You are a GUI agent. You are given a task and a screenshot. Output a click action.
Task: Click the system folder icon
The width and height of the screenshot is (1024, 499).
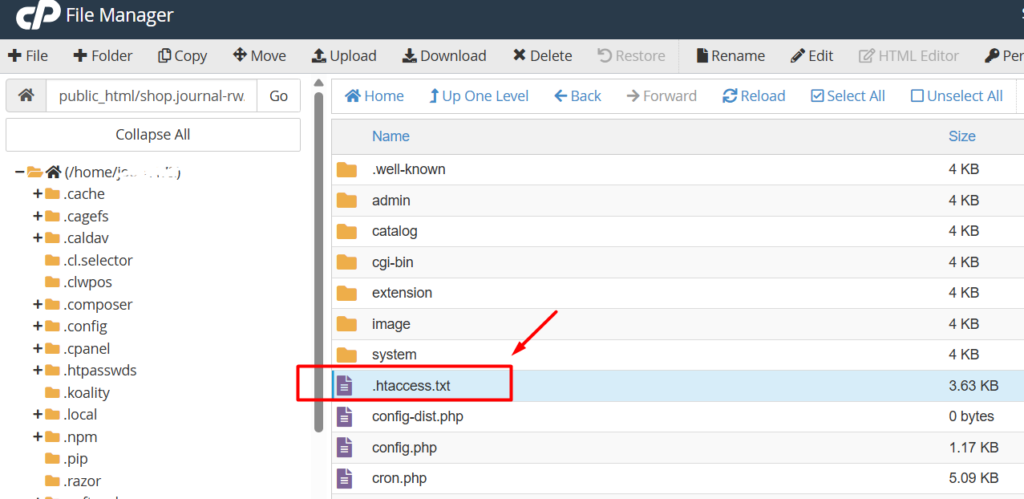click(x=347, y=355)
